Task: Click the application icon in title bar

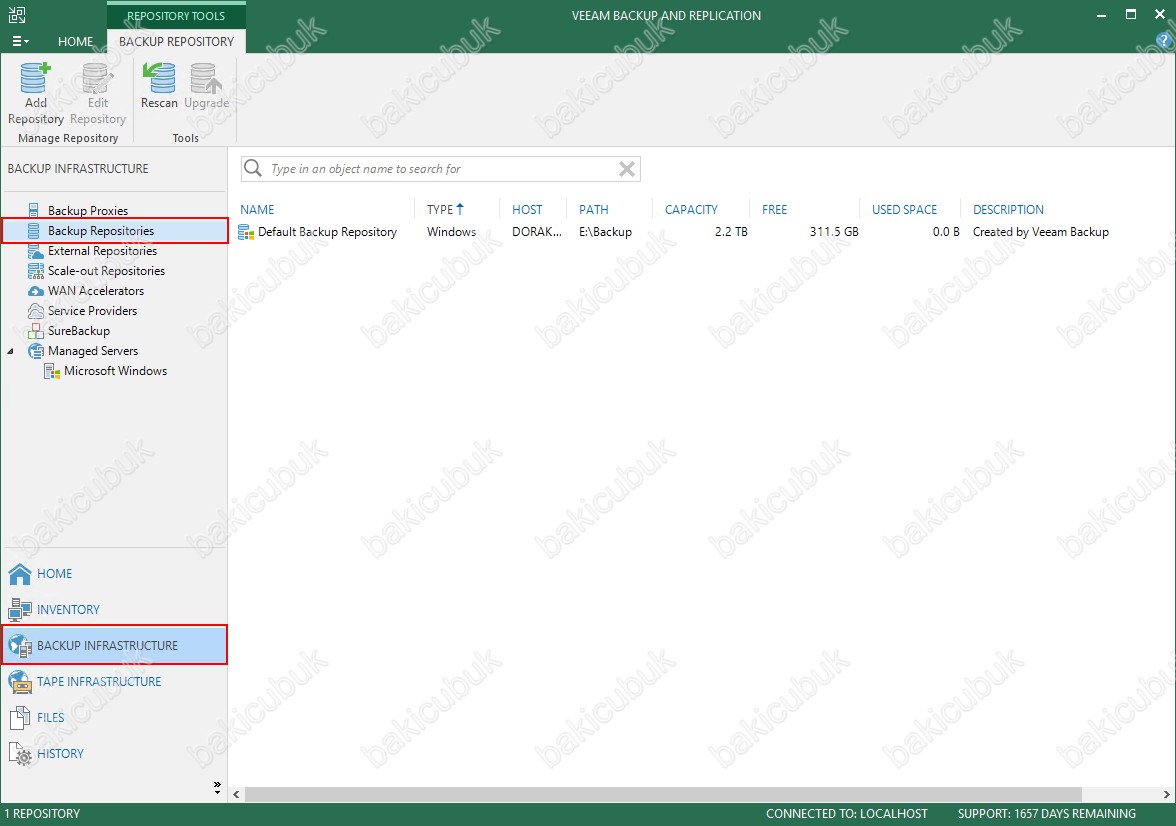Action: pos(16,14)
